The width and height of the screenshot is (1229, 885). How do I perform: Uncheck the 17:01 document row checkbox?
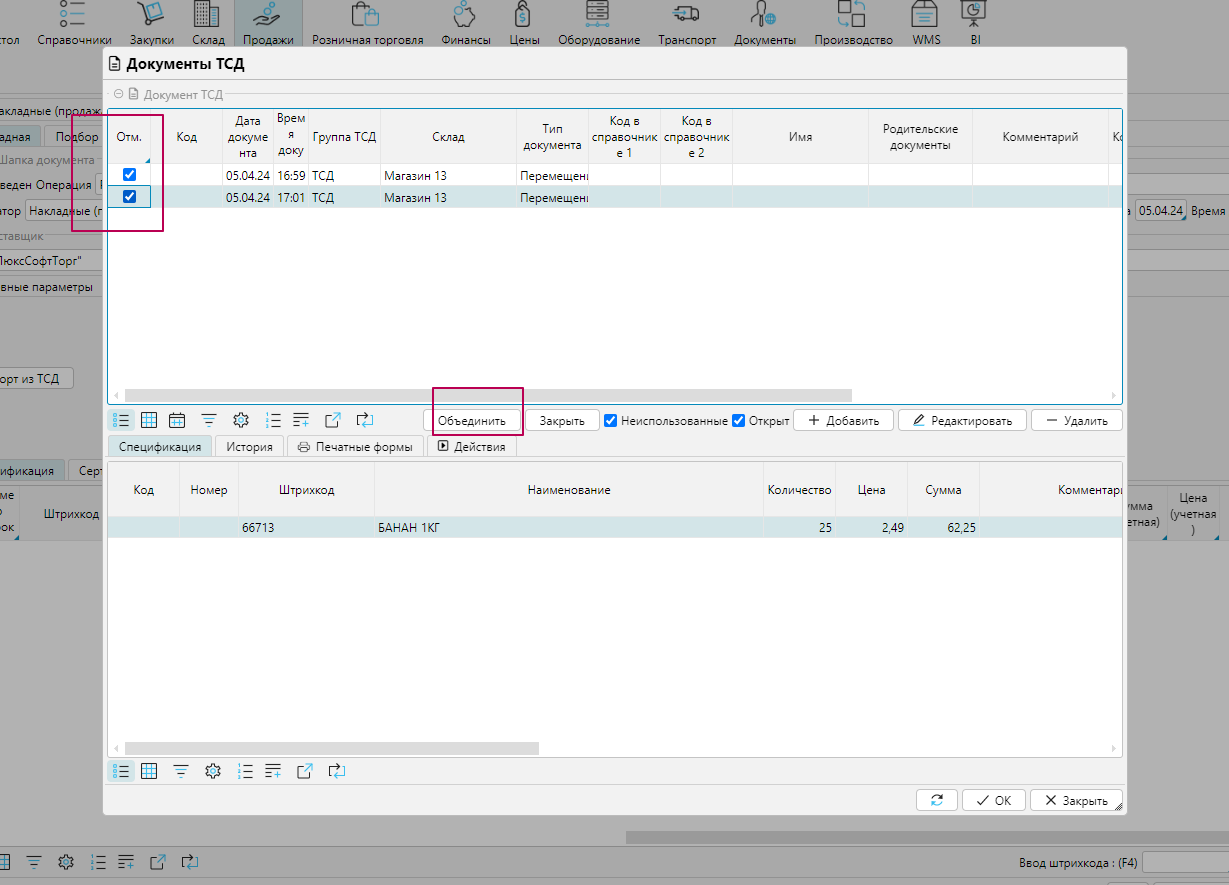[129, 197]
